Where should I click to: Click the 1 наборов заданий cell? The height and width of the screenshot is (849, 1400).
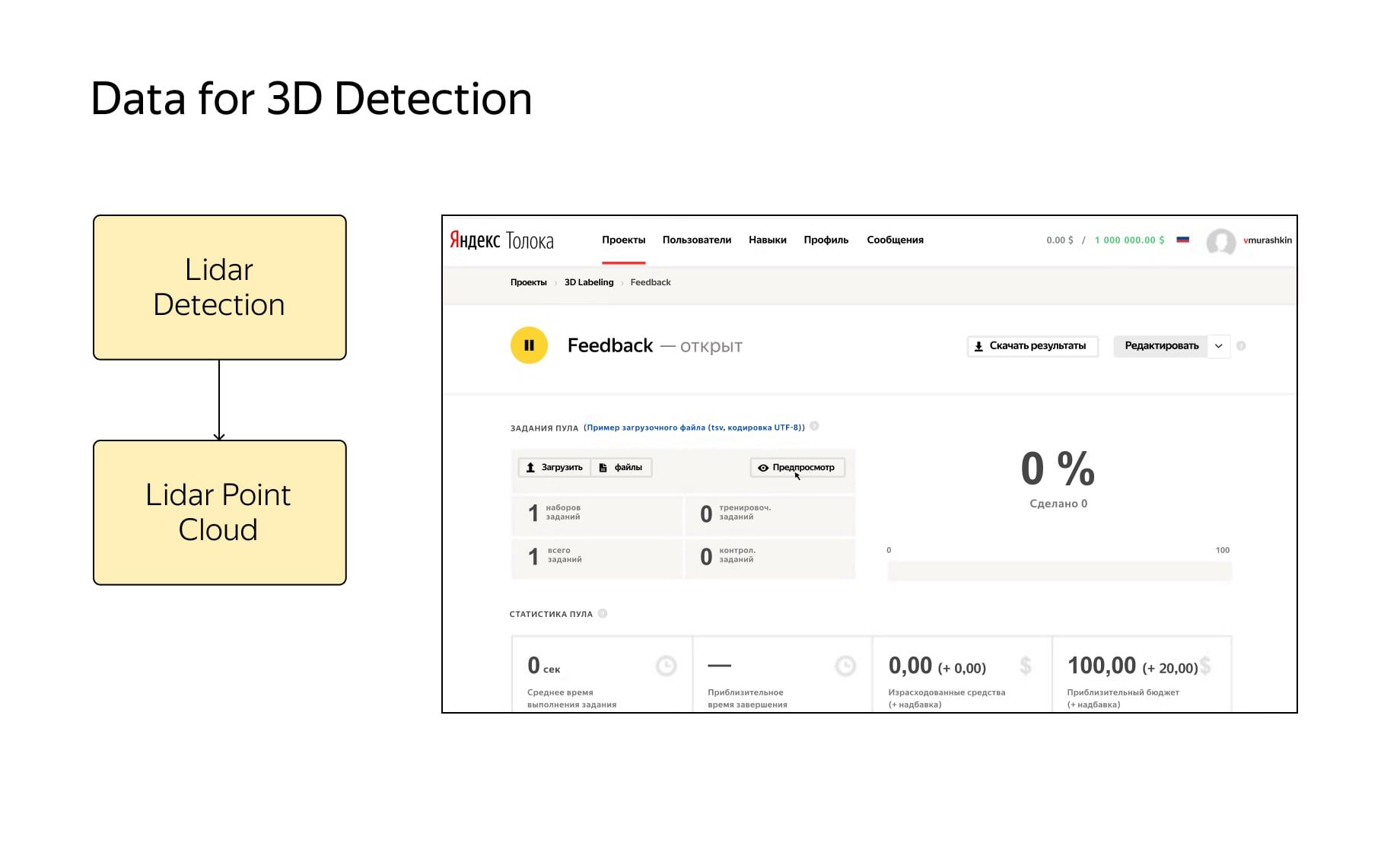[x=597, y=514]
